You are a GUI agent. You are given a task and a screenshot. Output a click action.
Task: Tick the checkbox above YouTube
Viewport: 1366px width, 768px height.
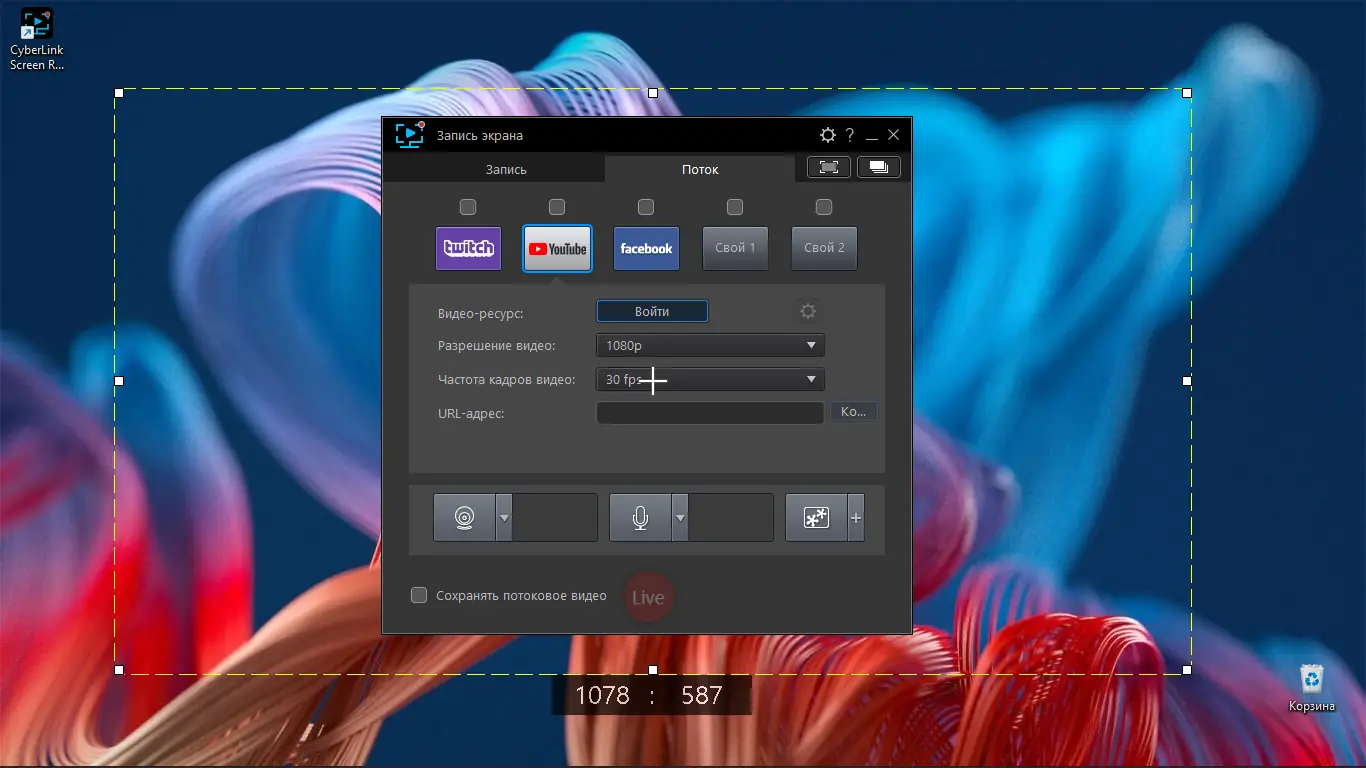(x=557, y=207)
